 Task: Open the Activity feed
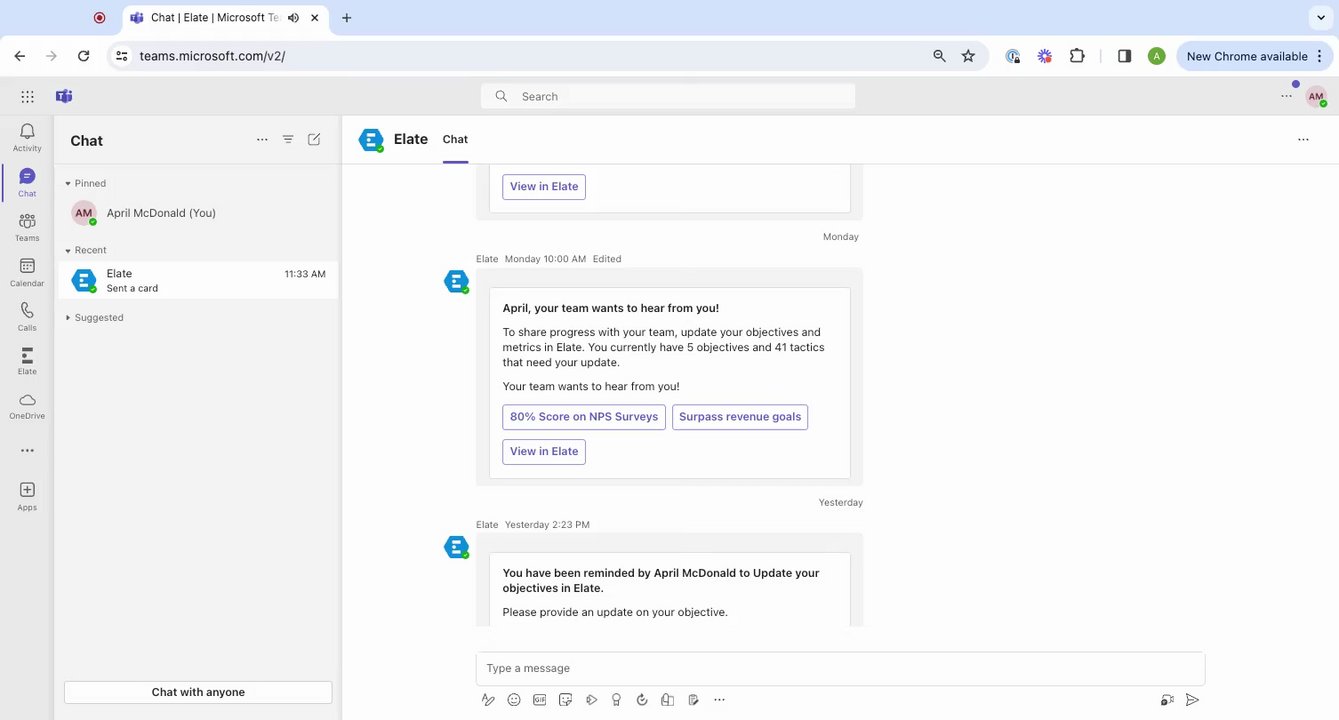click(x=27, y=137)
